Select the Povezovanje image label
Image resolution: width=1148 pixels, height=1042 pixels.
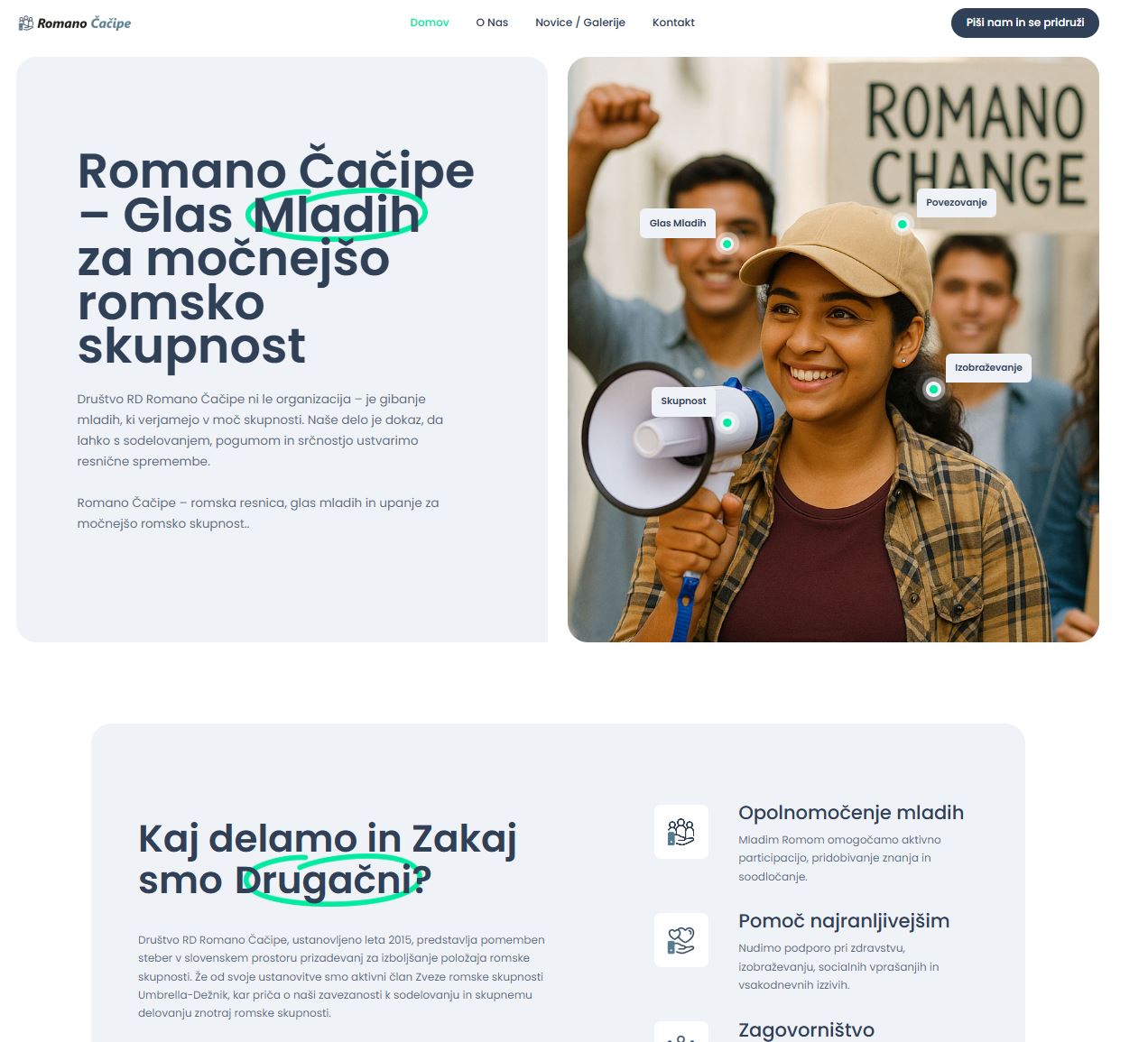(957, 202)
